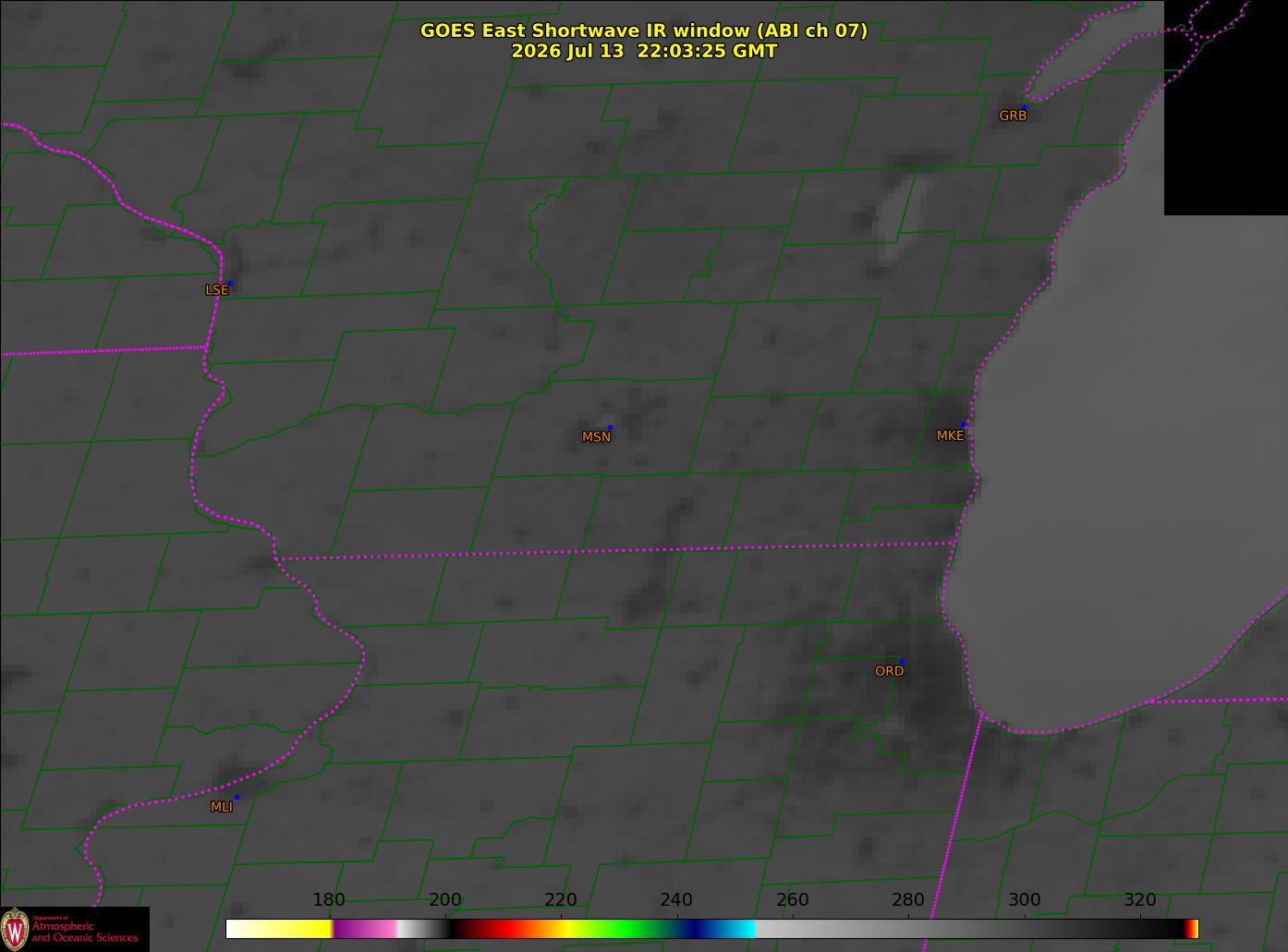
Task: Click the 240 label on the scale
Action: [x=676, y=900]
